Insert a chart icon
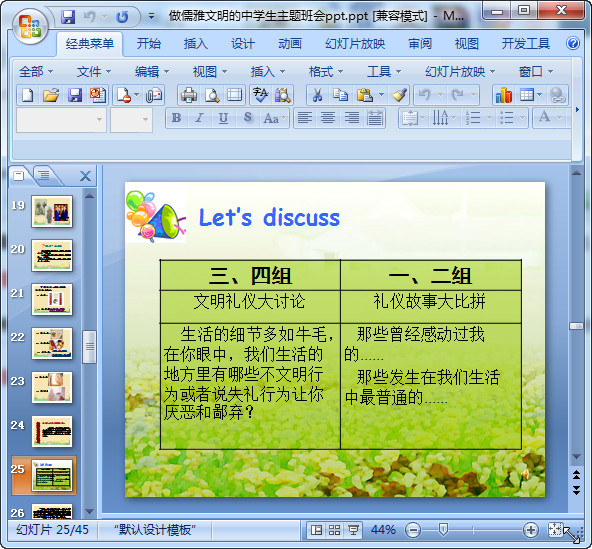The height and width of the screenshot is (549, 592). pos(504,95)
